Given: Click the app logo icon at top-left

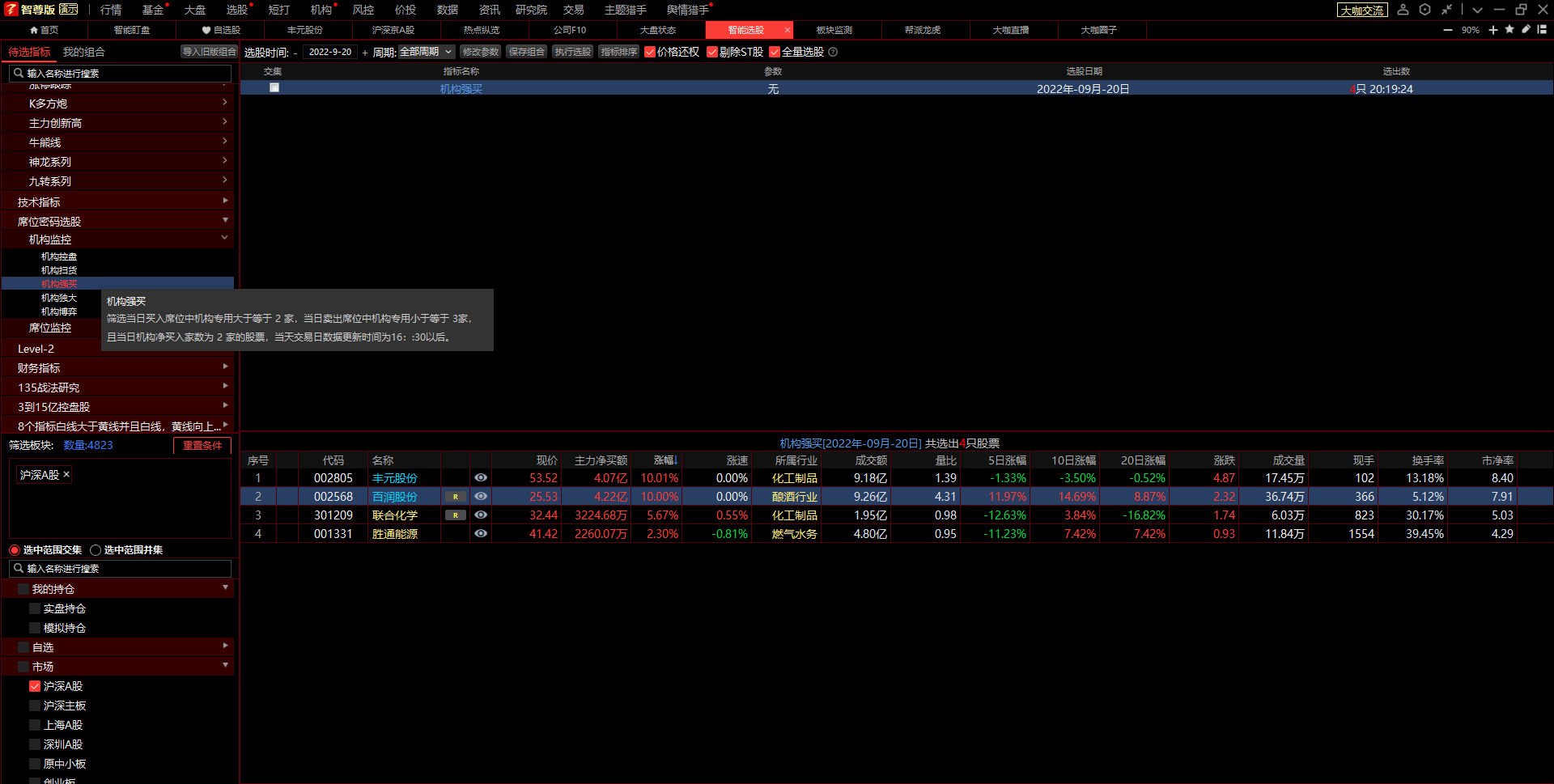Looking at the screenshot, I should [11, 10].
